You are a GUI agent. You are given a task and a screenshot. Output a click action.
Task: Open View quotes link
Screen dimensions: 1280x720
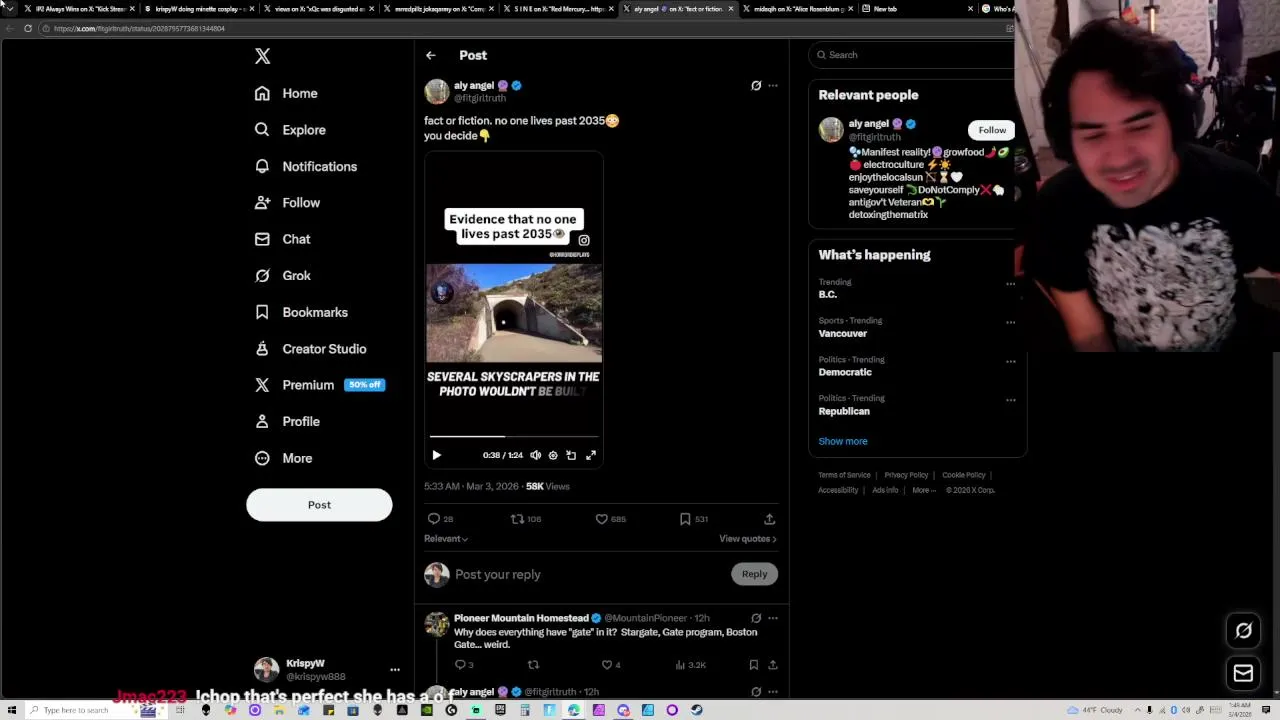click(748, 539)
